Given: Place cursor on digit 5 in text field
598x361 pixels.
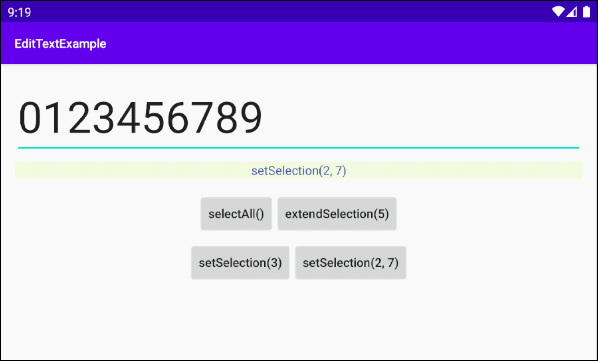Looking at the screenshot, I should click(153, 118).
